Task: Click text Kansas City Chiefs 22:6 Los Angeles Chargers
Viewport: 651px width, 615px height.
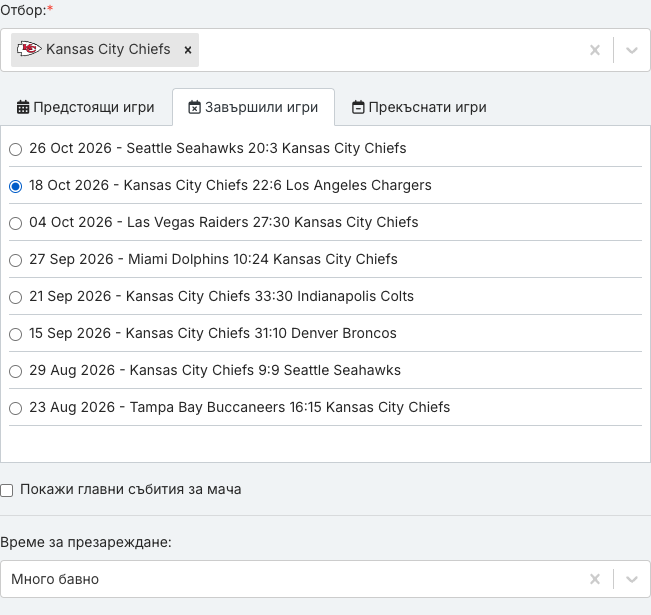Action: (x=277, y=185)
